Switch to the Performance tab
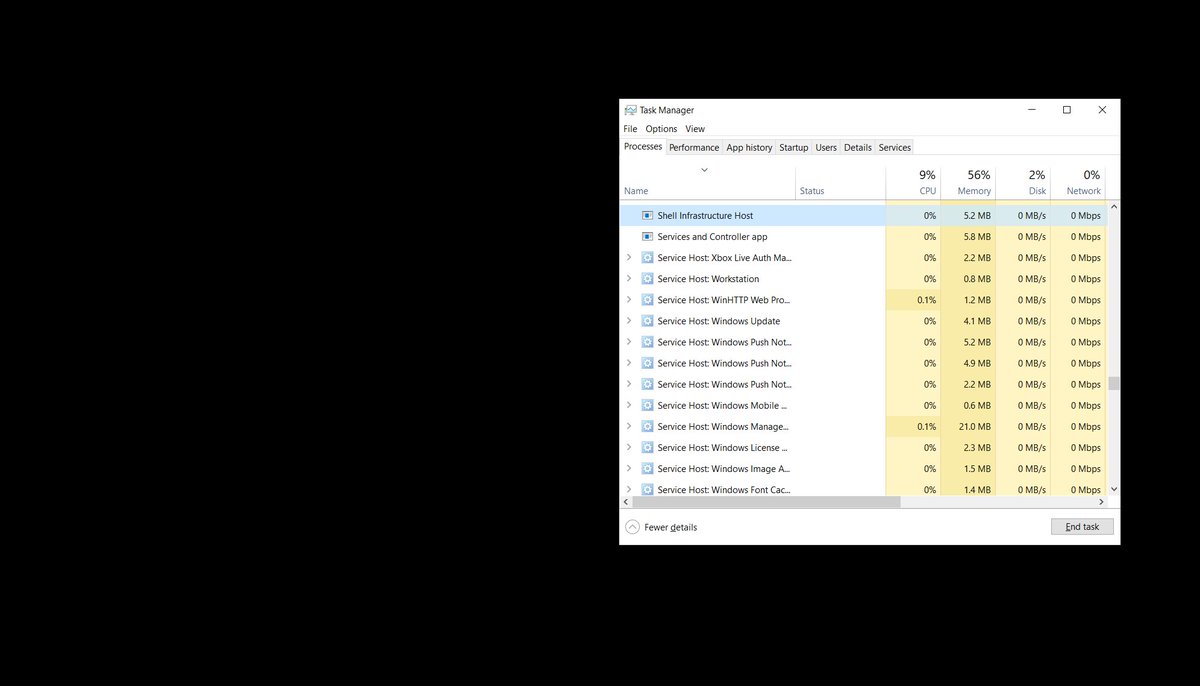Viewport: 1200px width, 686px height. tap(694, 148)
